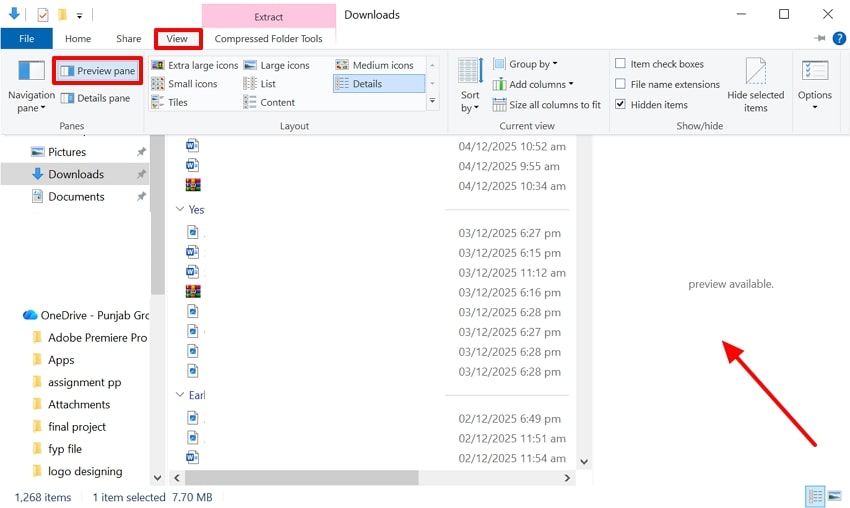Collapse the Earlier group chevron
The width and height of the screenshot is (850, 508).
(180, 394)
